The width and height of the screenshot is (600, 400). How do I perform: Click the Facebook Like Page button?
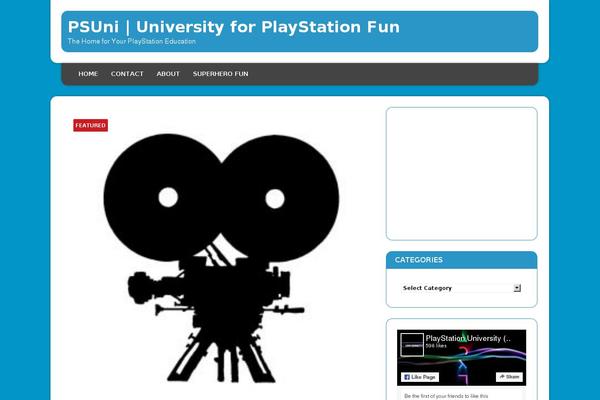(x=420, y=377)
